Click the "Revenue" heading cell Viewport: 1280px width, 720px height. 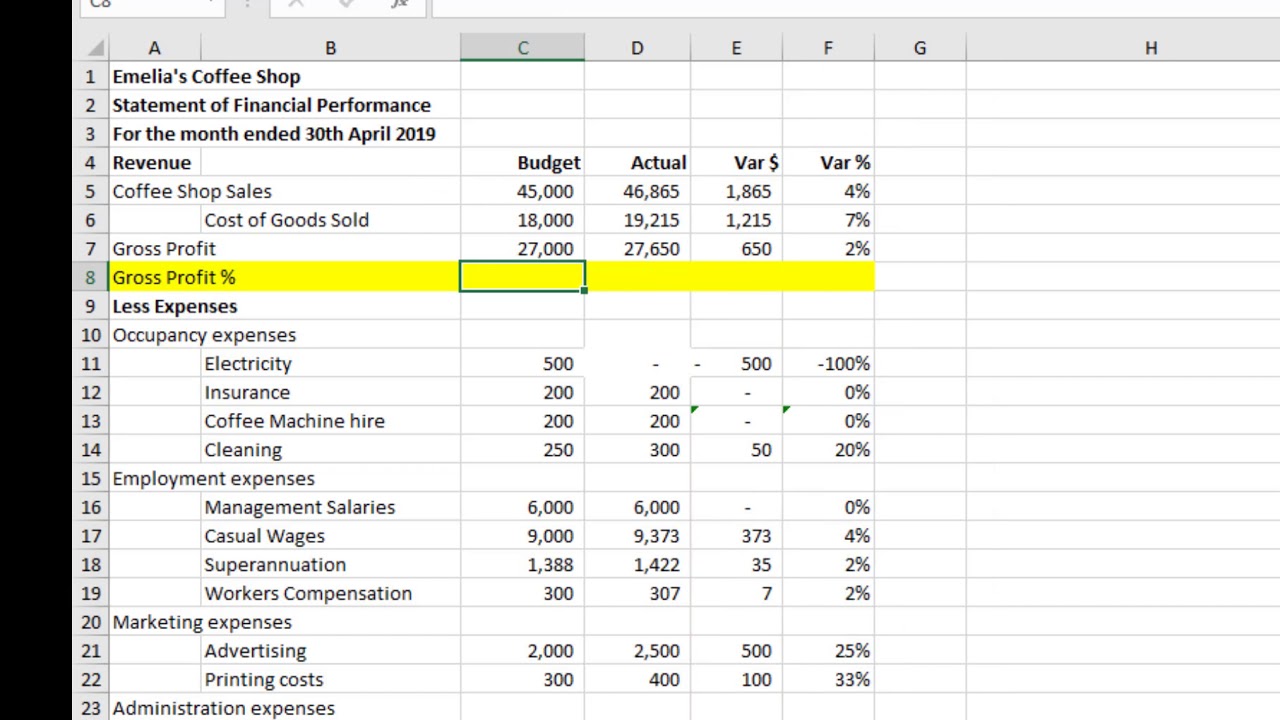point(154,162)
